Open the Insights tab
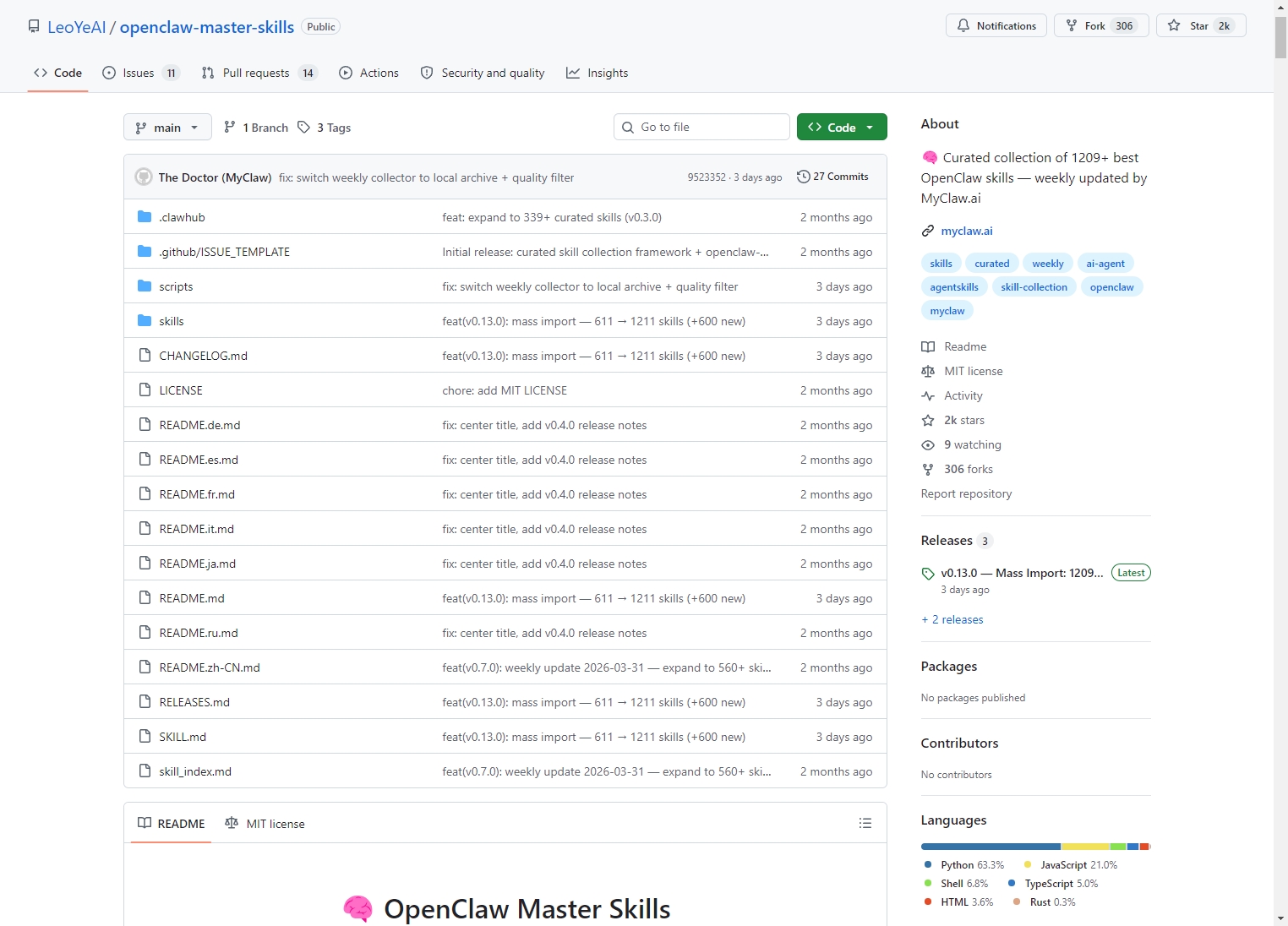The width and height of the screenshot is (1288, 926). [x=597, y=73]
